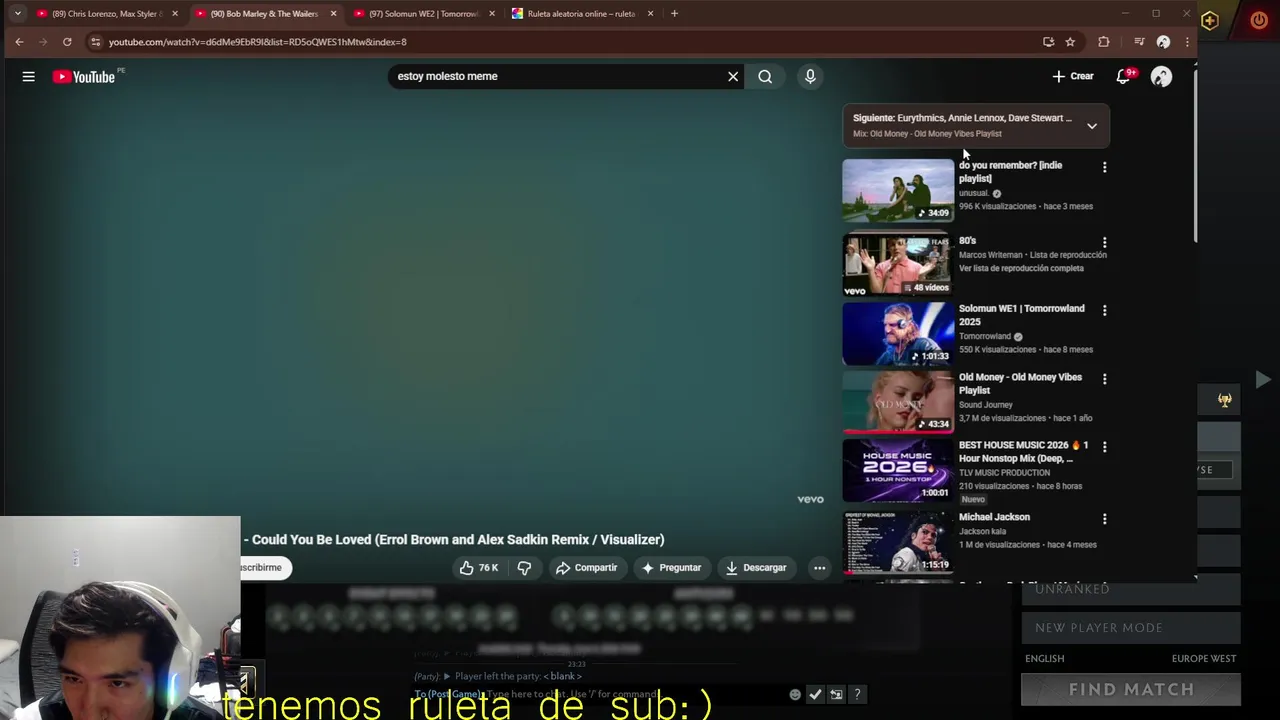Open YouTube notifications bell
Image resolution: width=1280 pixels, height=720 pixels.
tap(1124, 76)
